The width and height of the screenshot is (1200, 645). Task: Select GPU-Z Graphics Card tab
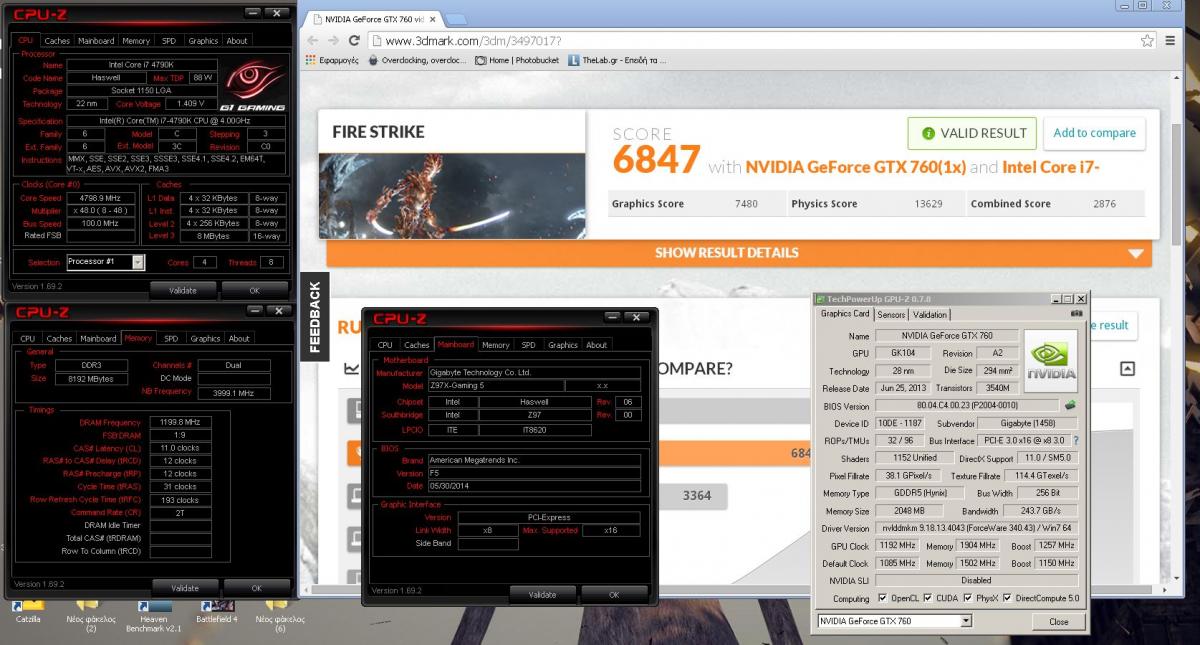(x=846, y=313)
